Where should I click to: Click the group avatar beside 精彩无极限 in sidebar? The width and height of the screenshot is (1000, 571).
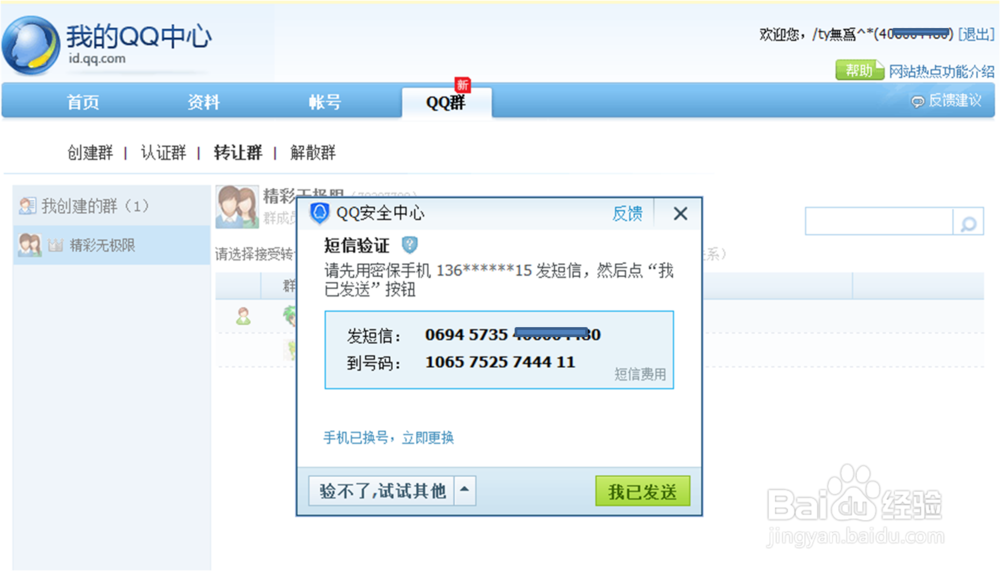click(x=29, y=245)
